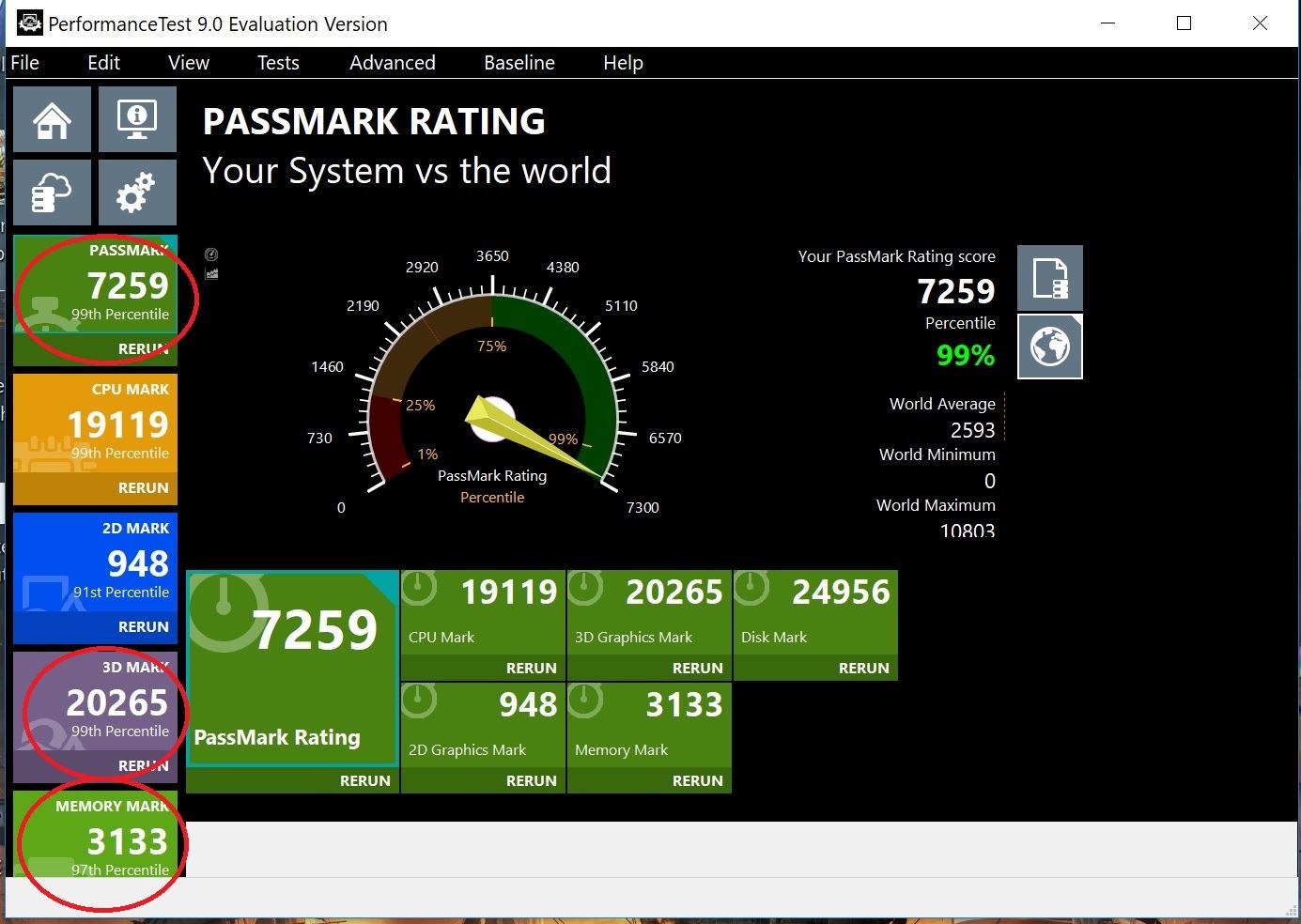Open the File menu
The height and width of the screenshot is (924, 1301).
24,63
